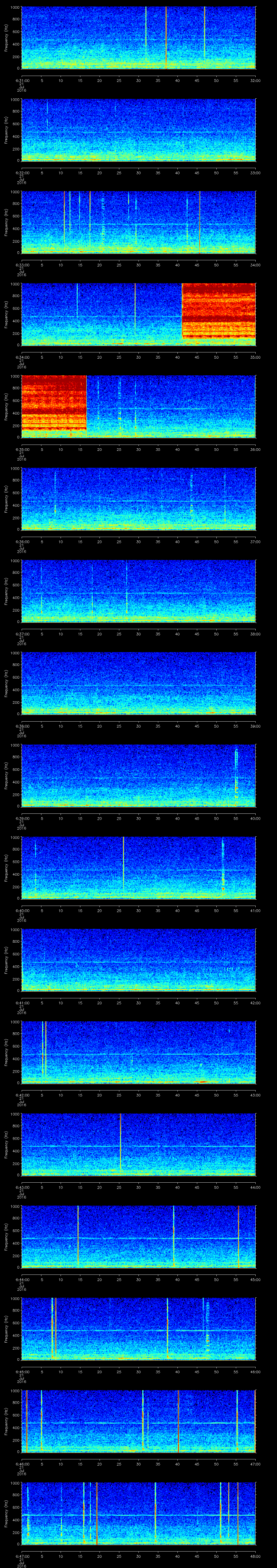Click the 32:00 end time label
The image size is (277, 1568).
(x=255, y=80)
